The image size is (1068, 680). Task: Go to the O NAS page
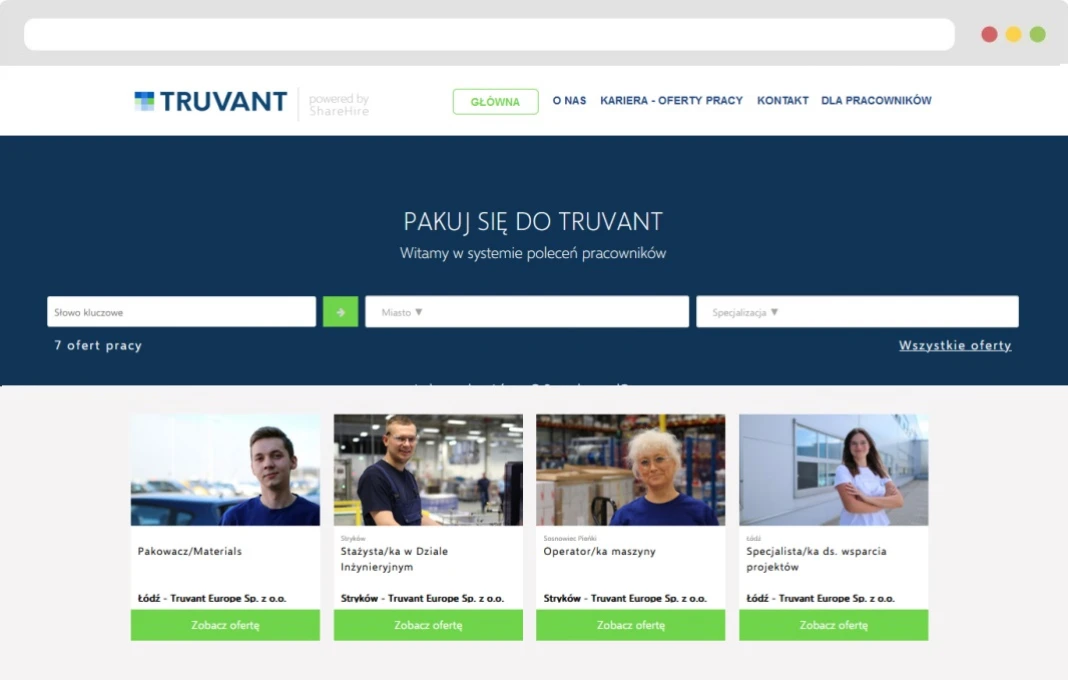tap(569, 100)
